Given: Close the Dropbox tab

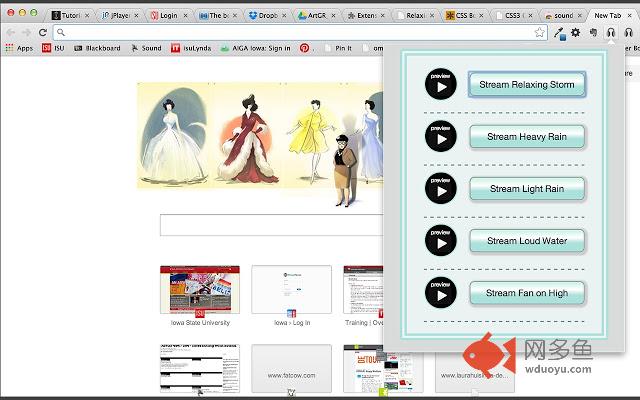Looking at the screenshot, I should 284,16.
